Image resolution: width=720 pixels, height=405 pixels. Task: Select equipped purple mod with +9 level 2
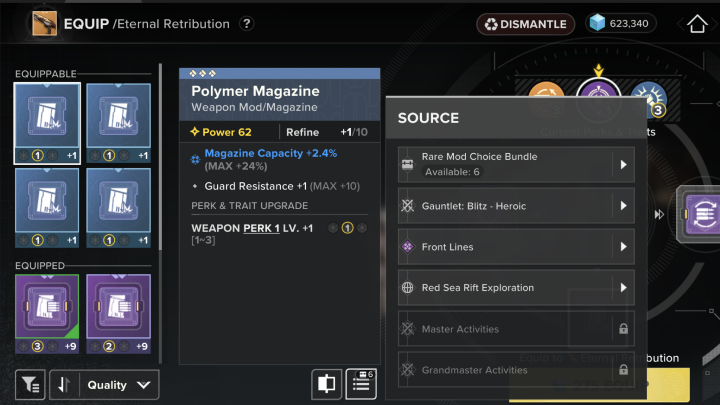point(118,314)
